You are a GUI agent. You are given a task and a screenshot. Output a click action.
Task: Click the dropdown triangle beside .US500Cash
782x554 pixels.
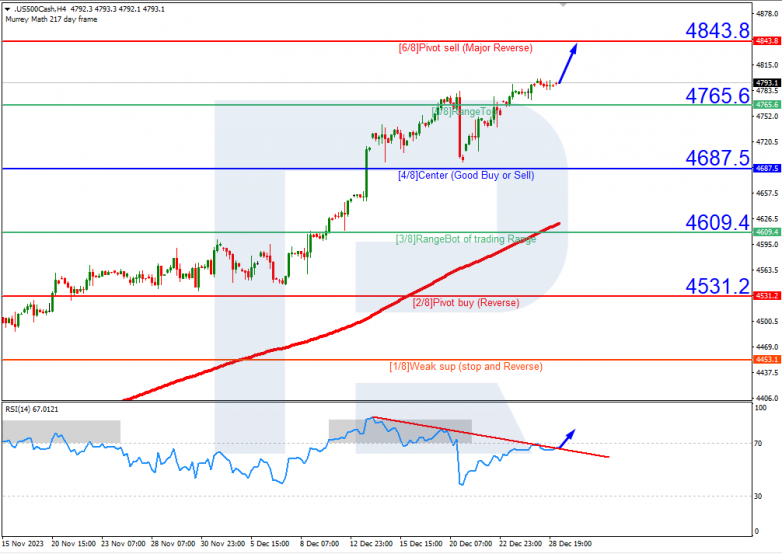(x=7, y=9)
